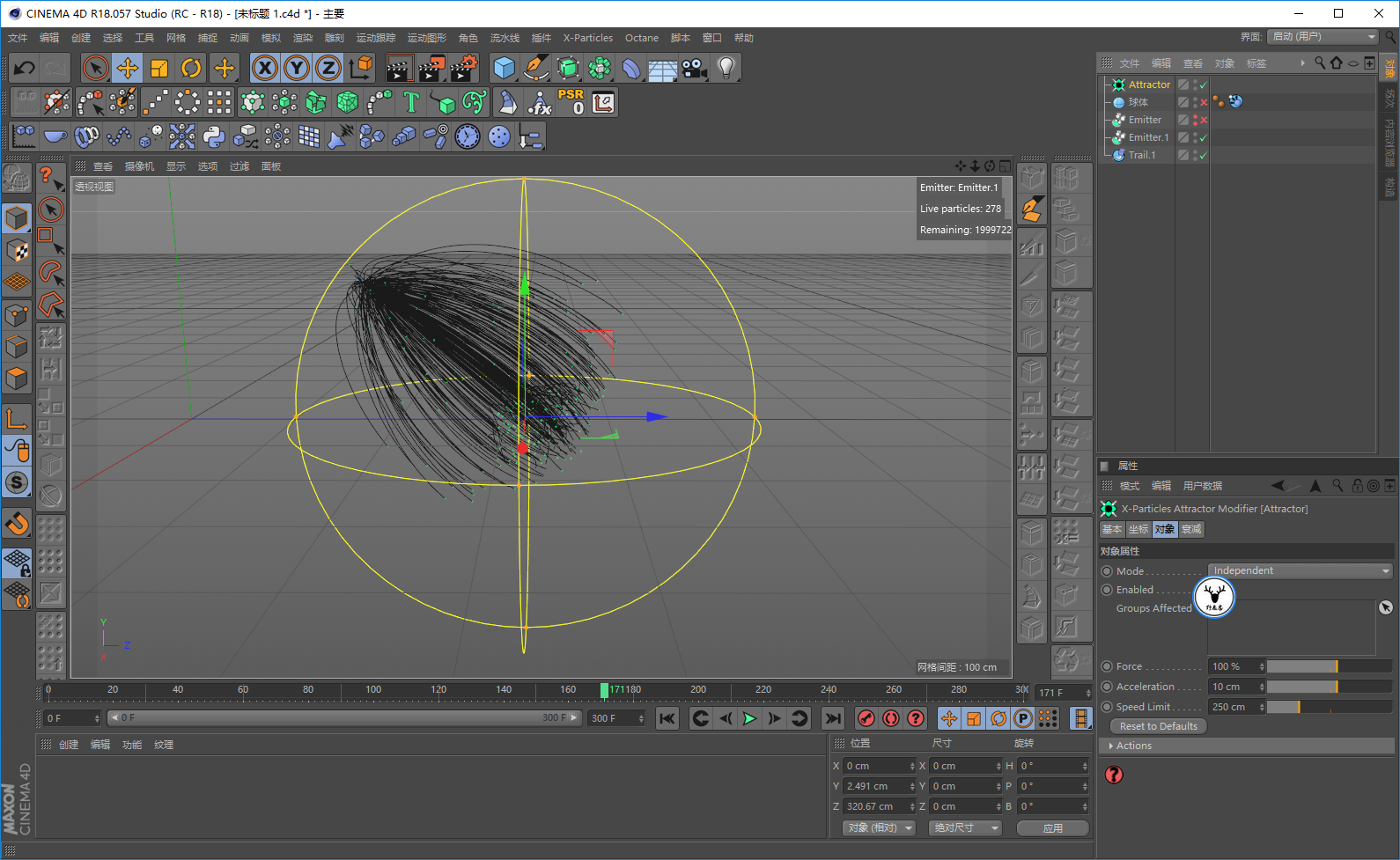Click the Acceleration slider bar
The height and width of the screenshot is (860, 1400).
[x=1330, y=687]
